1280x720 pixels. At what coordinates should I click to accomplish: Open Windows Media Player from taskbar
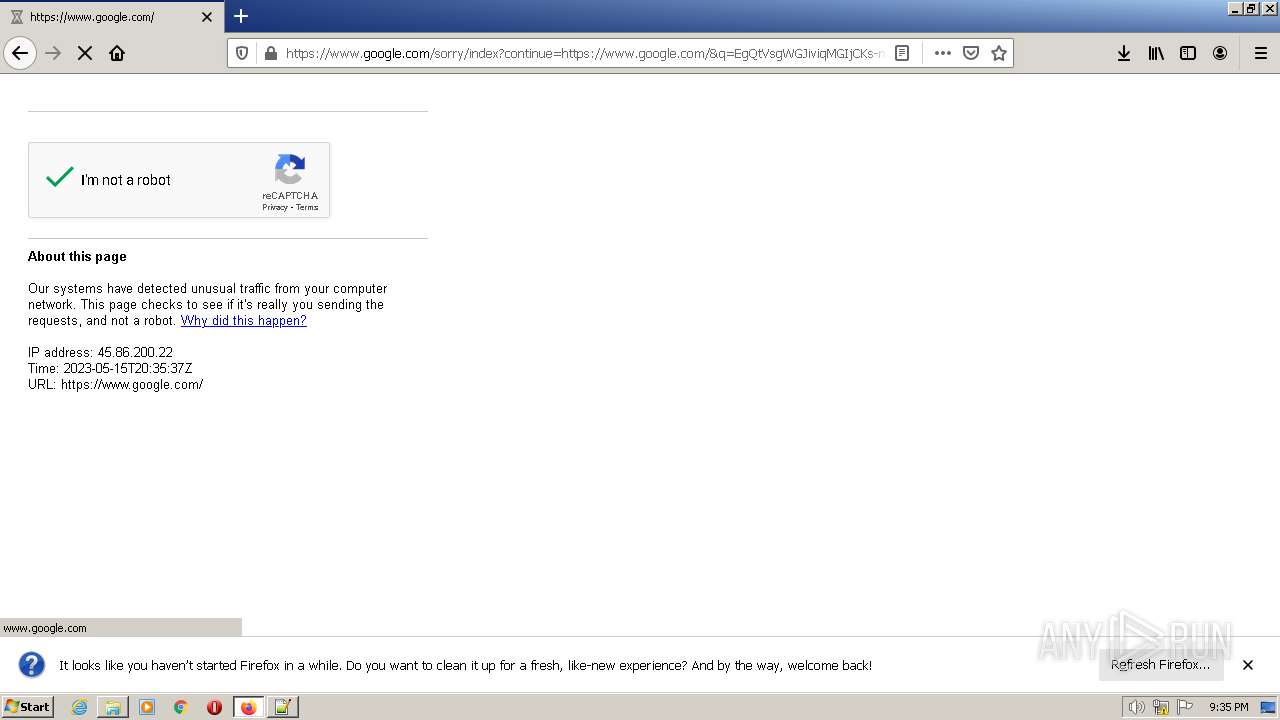click(147, 707)
